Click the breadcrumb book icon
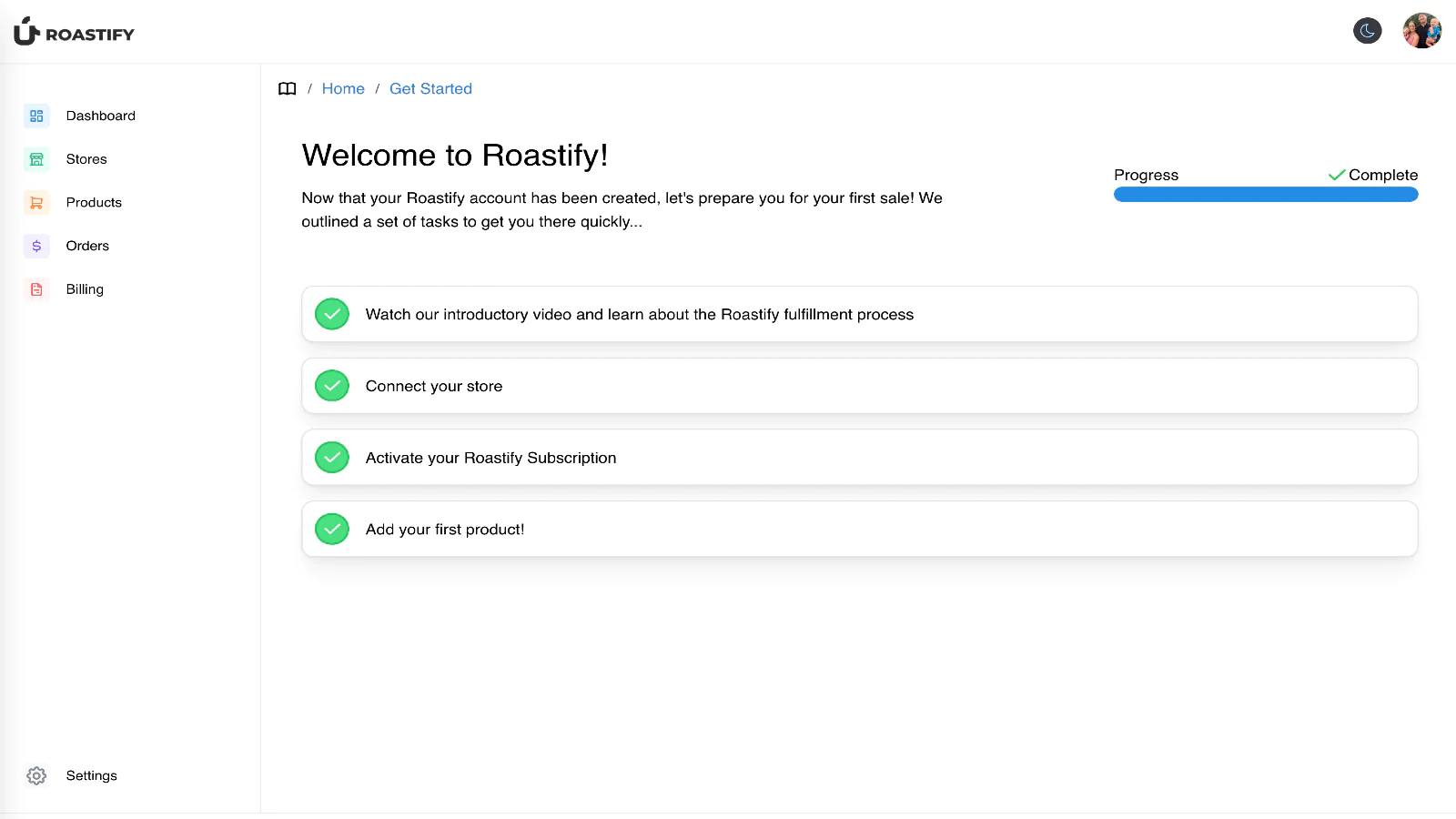 click(x=288, y=88)
